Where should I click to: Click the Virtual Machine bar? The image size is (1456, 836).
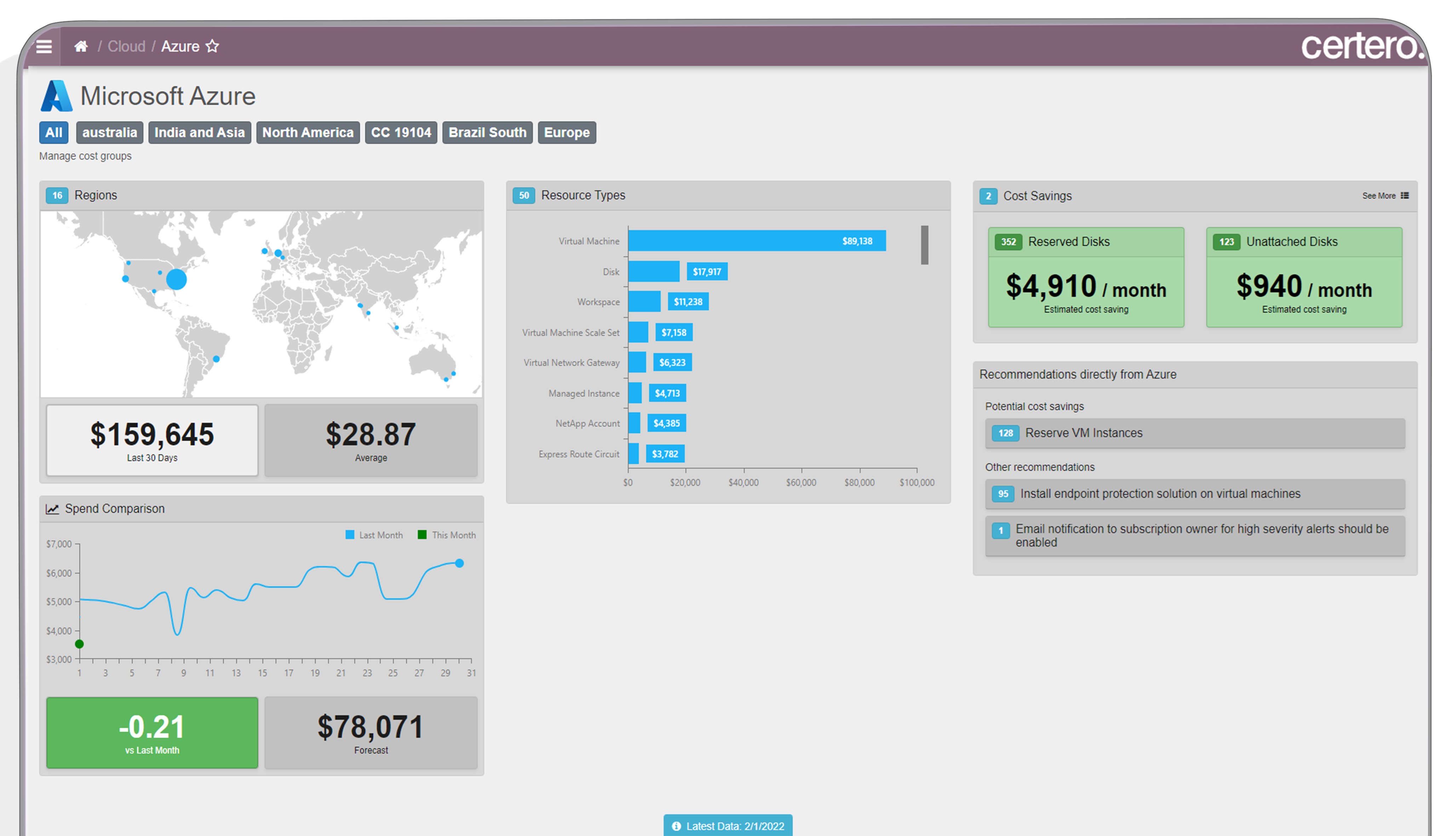click(757, 241)
